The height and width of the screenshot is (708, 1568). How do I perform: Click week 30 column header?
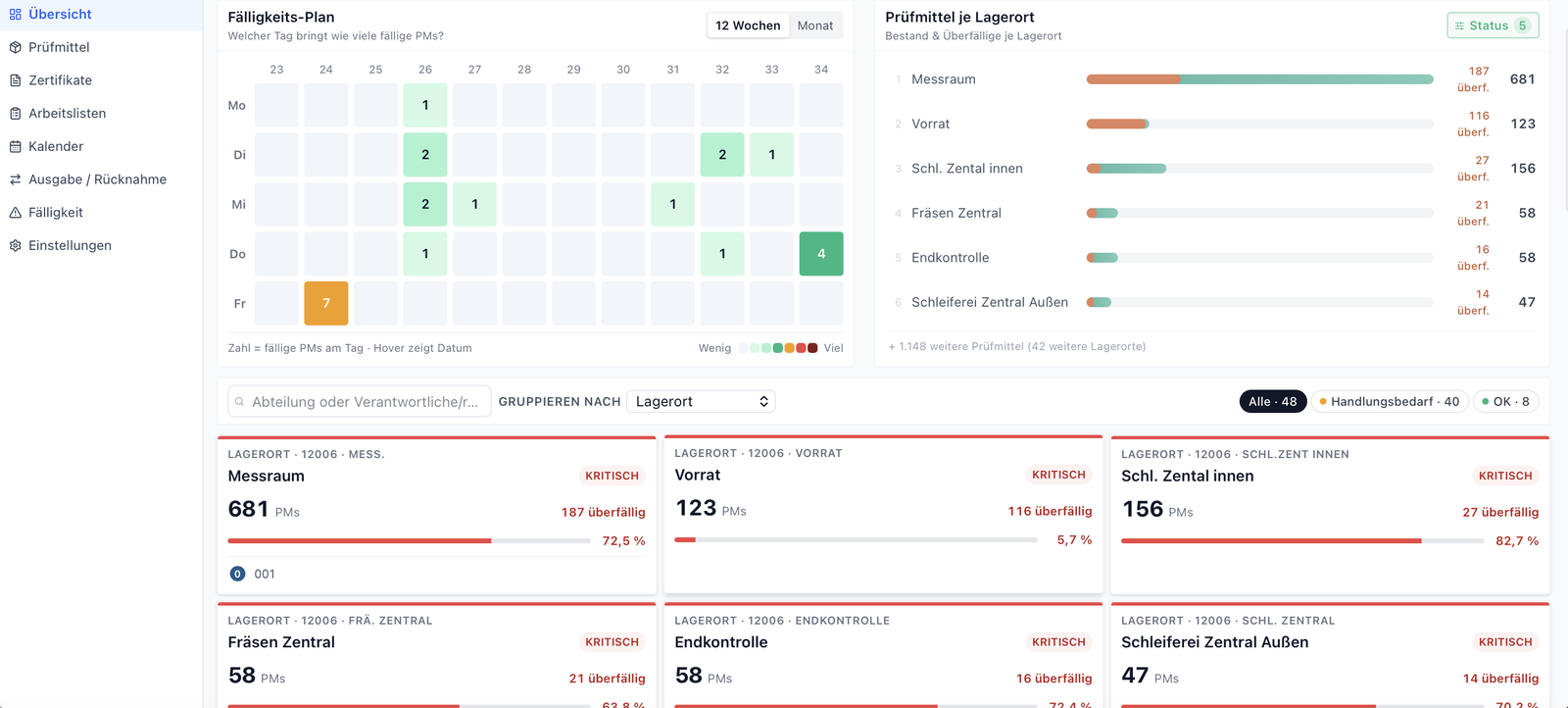click(x=623, y=70)
